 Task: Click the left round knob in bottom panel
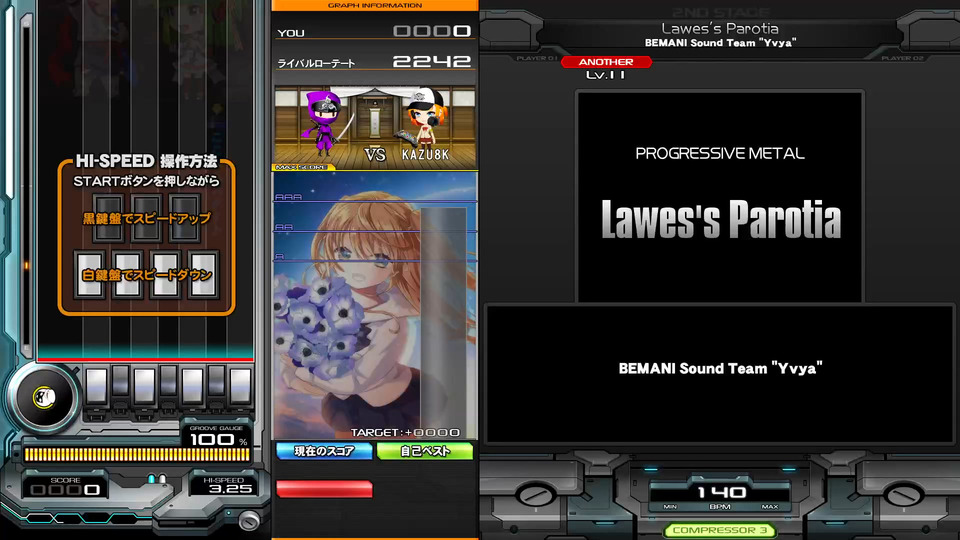pos(536,495)
